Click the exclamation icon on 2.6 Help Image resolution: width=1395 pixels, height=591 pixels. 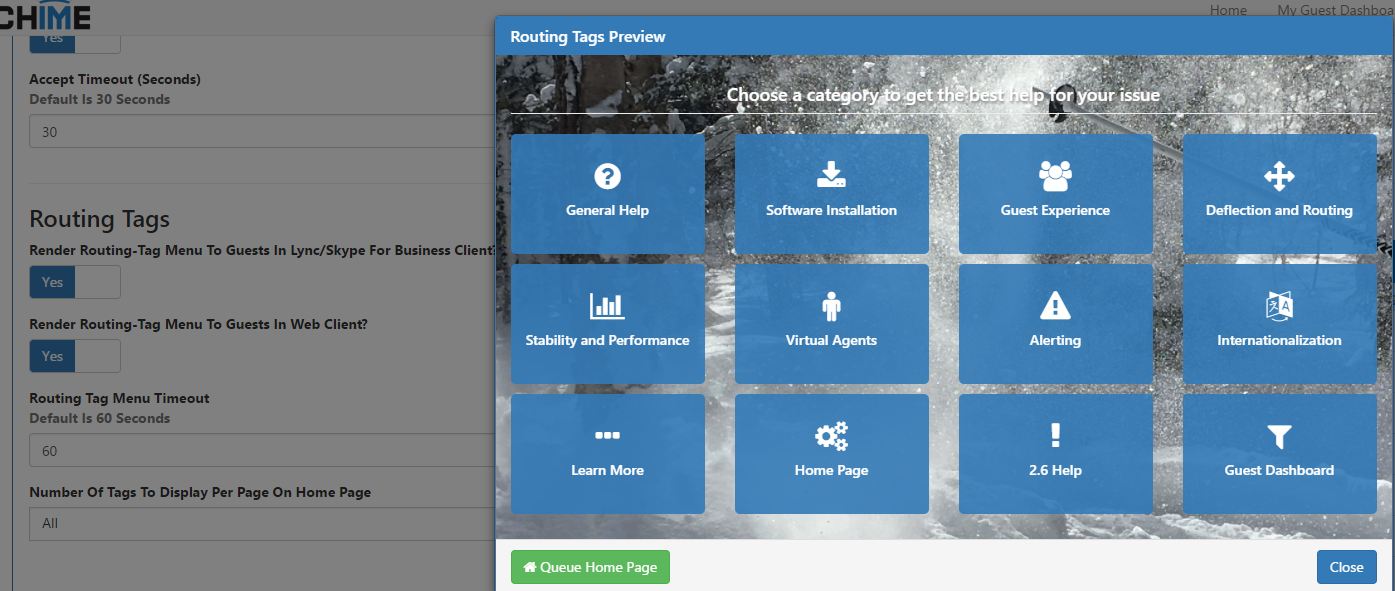tap(1055, 436)
